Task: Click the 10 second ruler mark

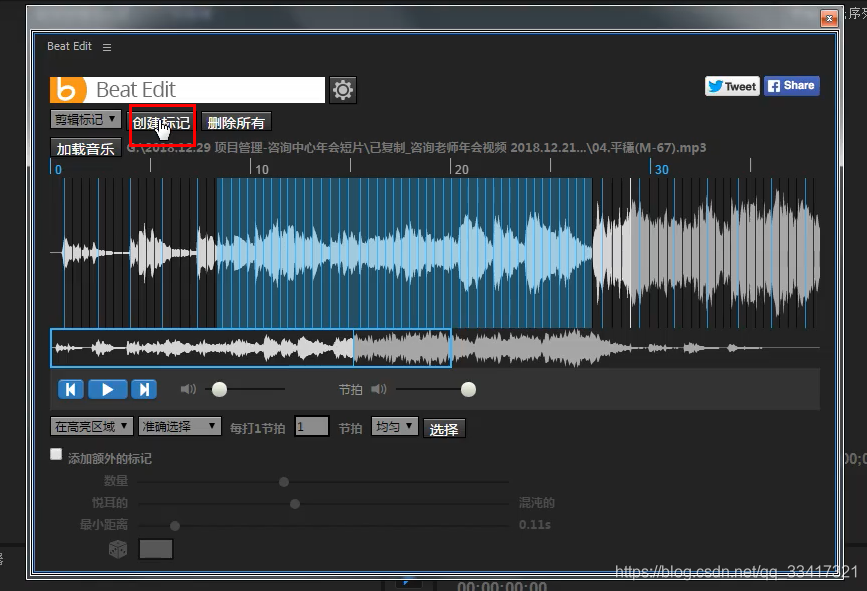Action: point(262,169)
